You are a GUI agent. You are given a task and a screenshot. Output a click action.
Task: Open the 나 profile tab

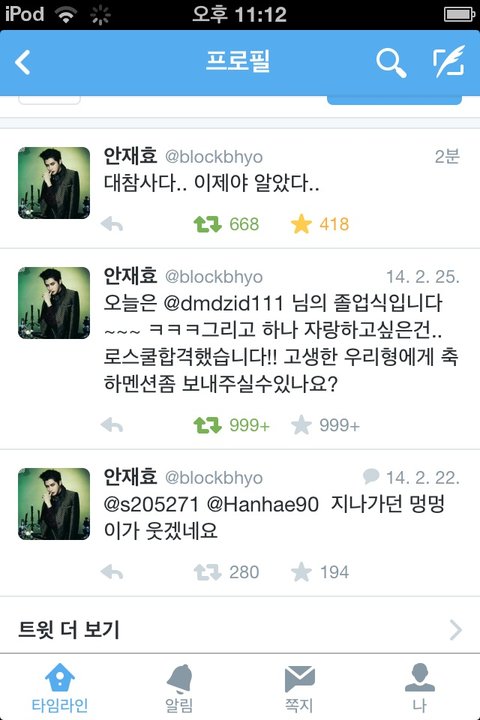click(419, 688)
